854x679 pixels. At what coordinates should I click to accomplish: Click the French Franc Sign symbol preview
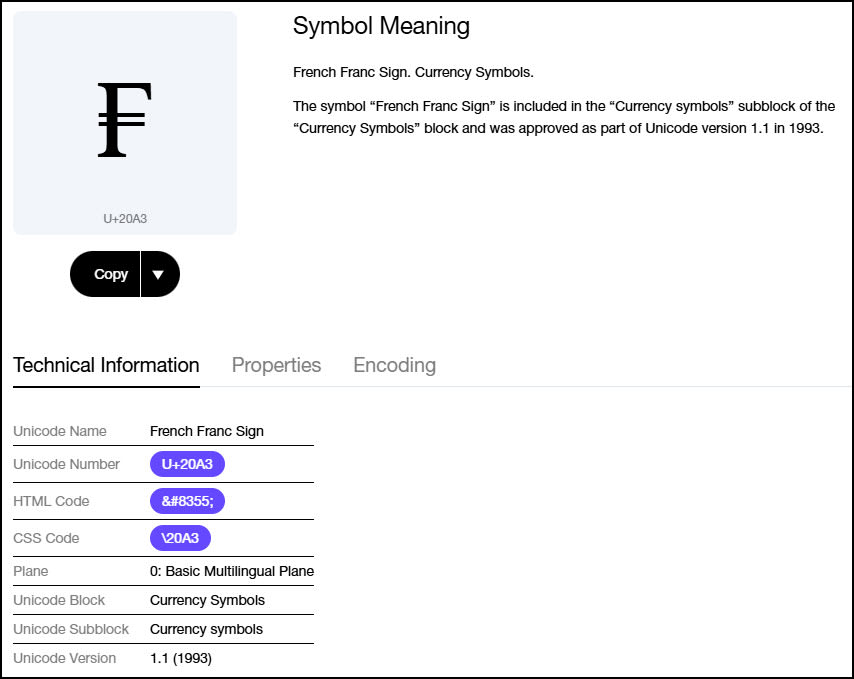(x=124, y=120)
